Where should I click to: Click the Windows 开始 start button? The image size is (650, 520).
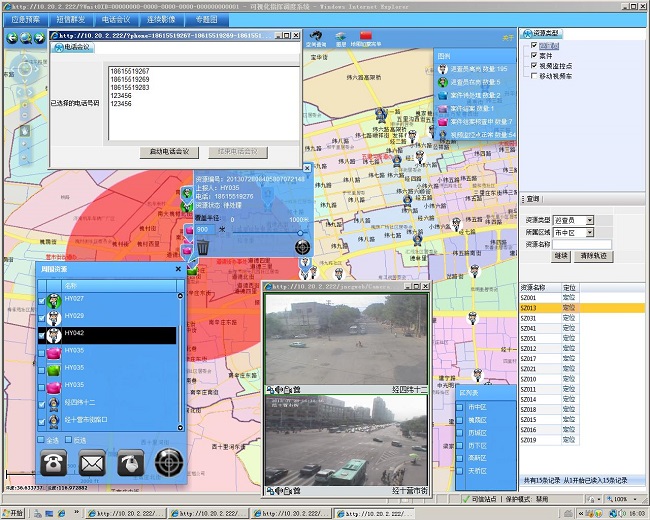13,513
